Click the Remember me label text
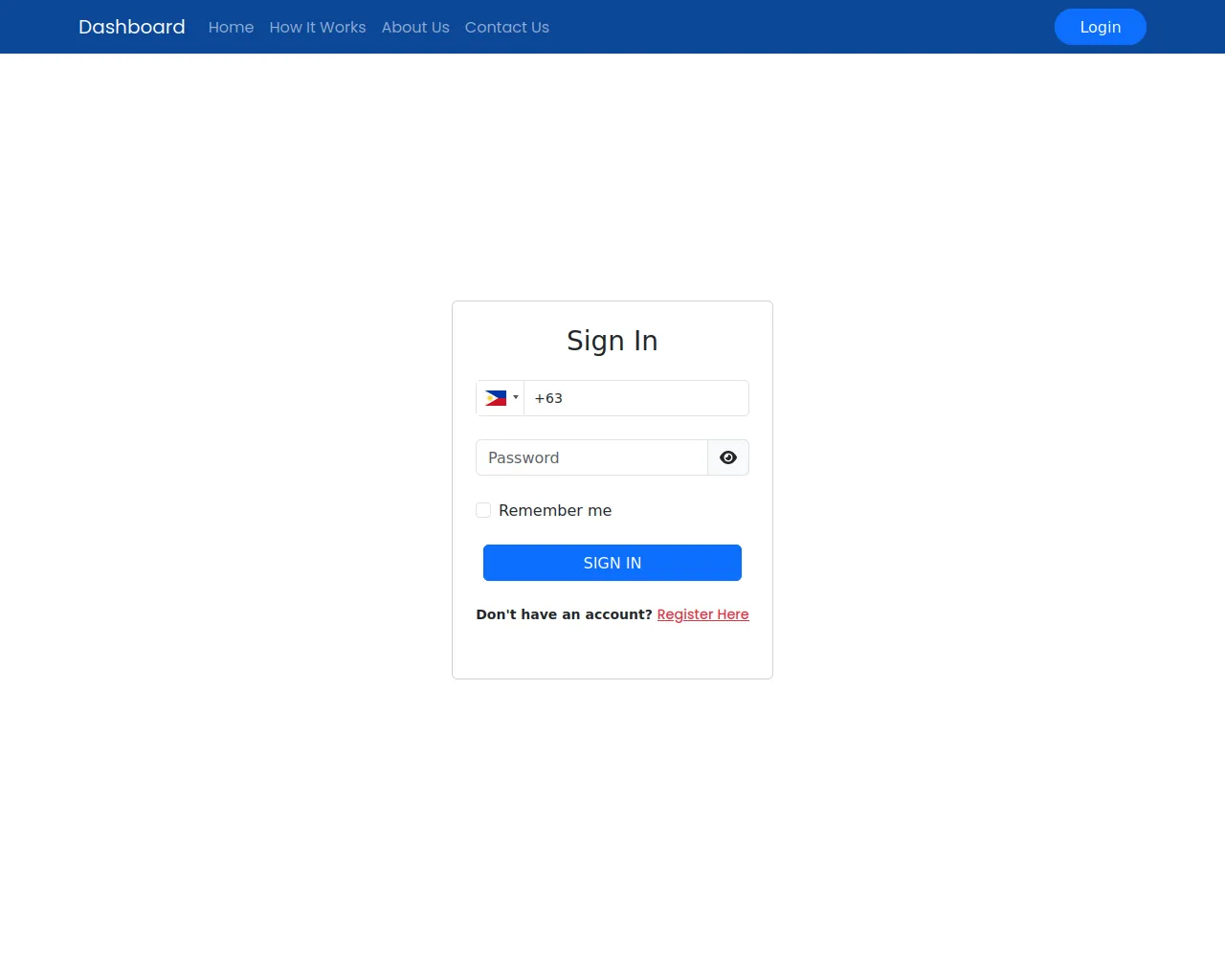Screen dimensions: 1225x980 [x=555, y=510]
